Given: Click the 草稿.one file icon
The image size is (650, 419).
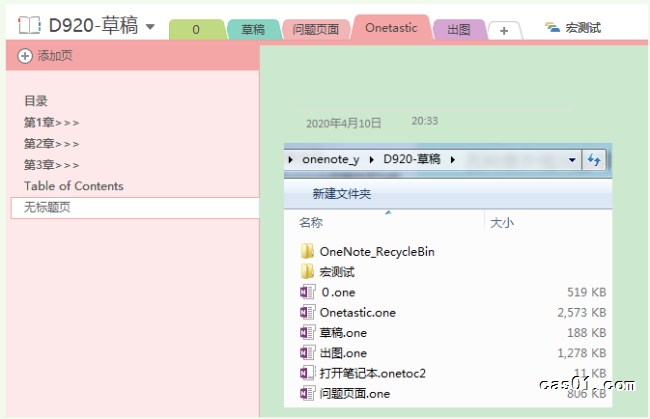Looking at the screenshot, I should pos(307,332).
